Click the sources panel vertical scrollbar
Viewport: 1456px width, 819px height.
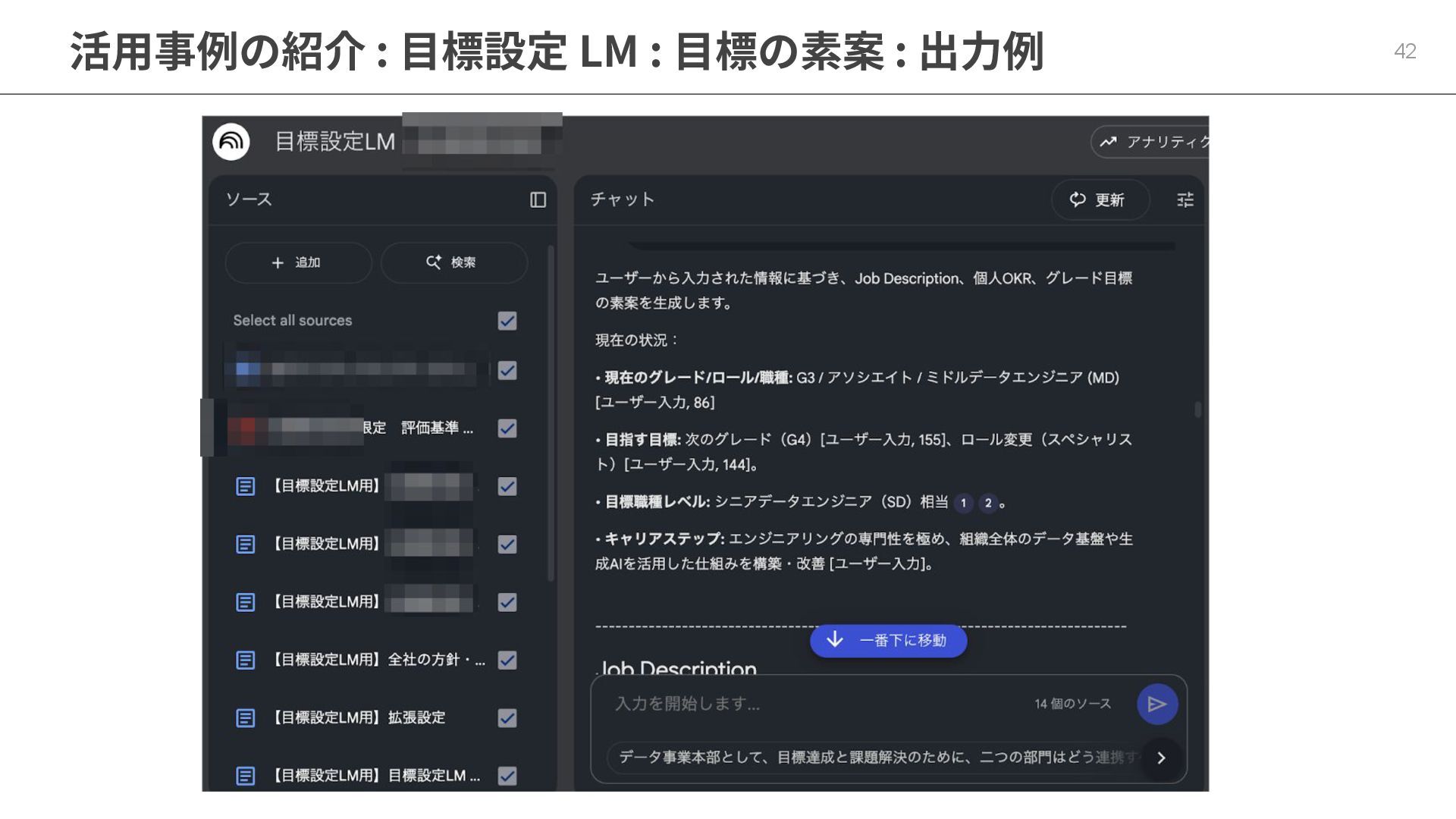tap(551, 413)
